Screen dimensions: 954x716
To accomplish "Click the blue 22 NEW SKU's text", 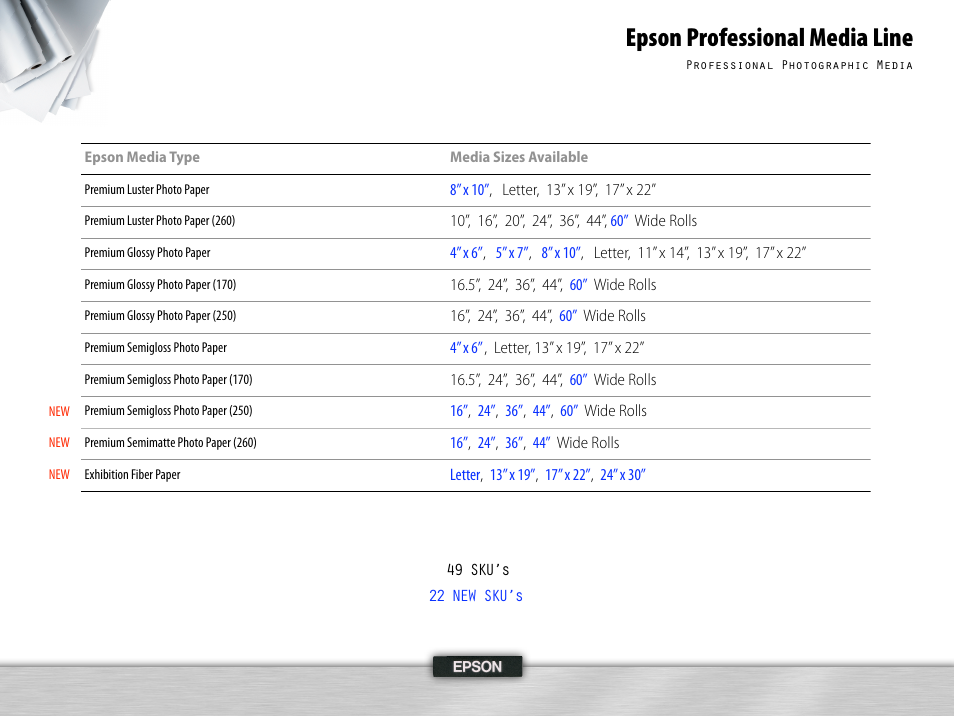I will click(476, 595).
